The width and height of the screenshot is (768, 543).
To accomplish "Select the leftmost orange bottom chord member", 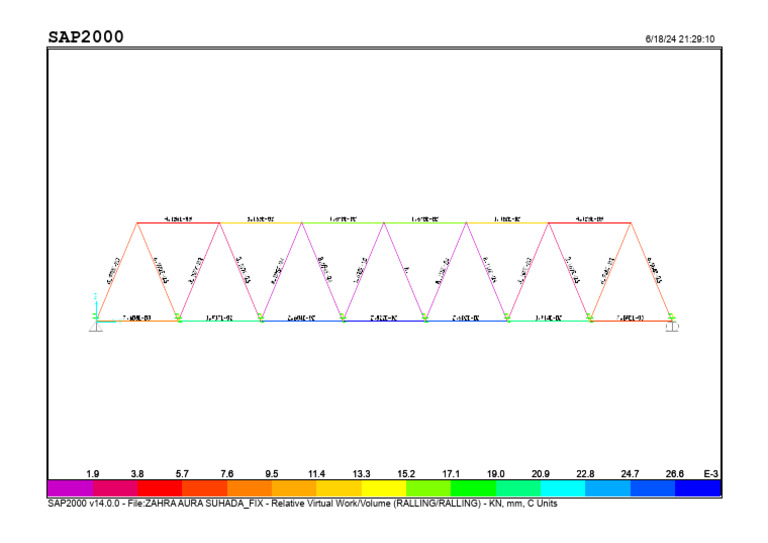I will click(x=137, y=321).
